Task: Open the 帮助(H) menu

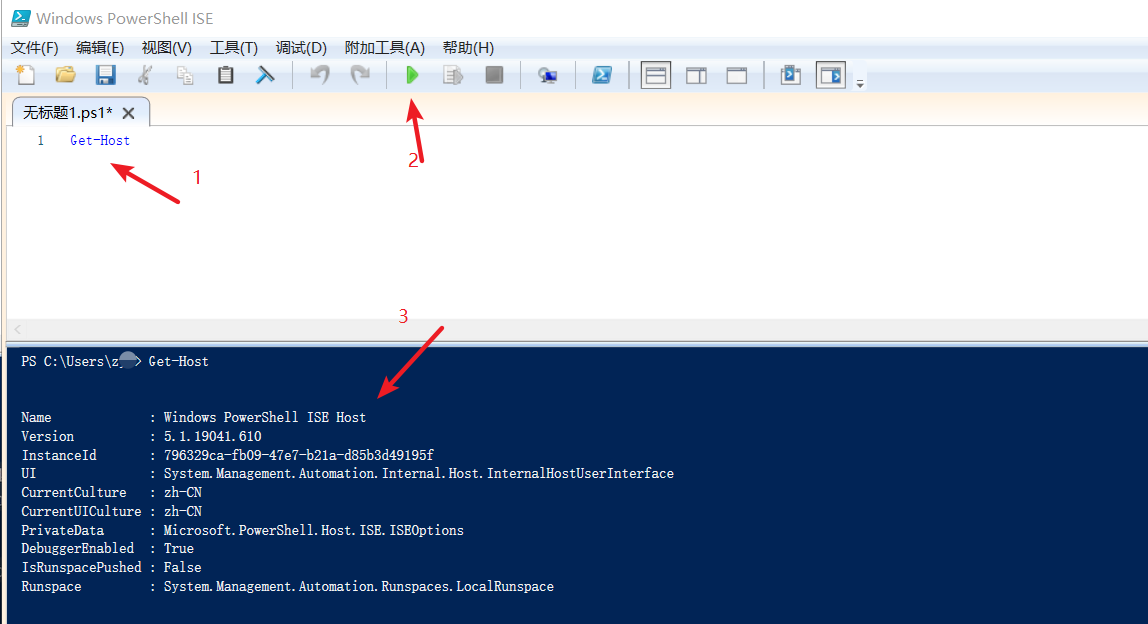Action: tap(468, 48)
